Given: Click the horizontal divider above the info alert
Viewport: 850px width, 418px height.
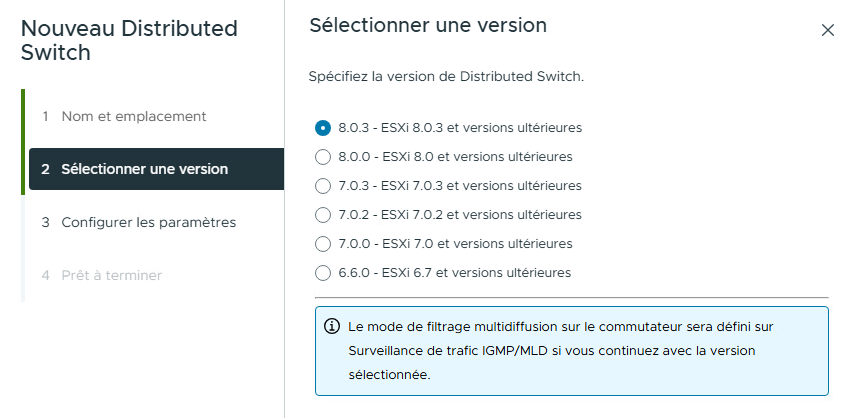Looking at the screenshot, I should pos(571,297).
